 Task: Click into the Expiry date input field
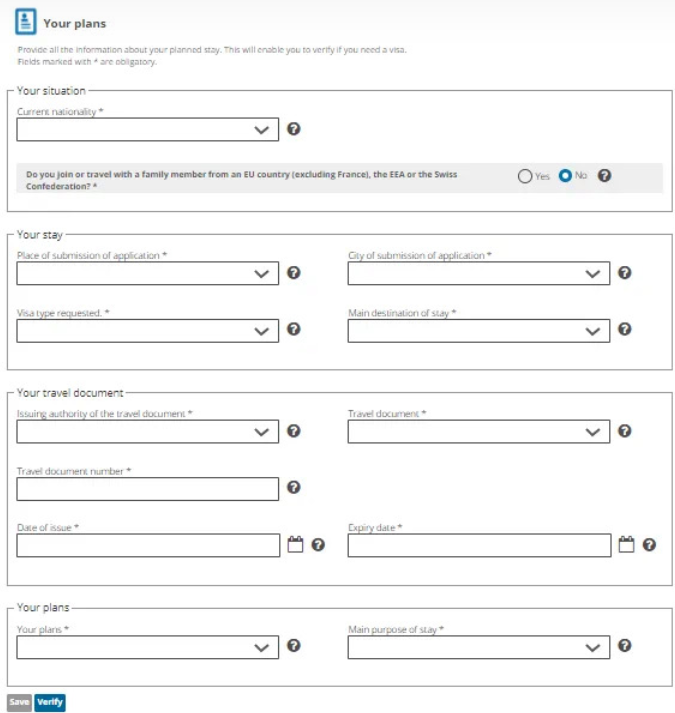click(x=479, y=545)
